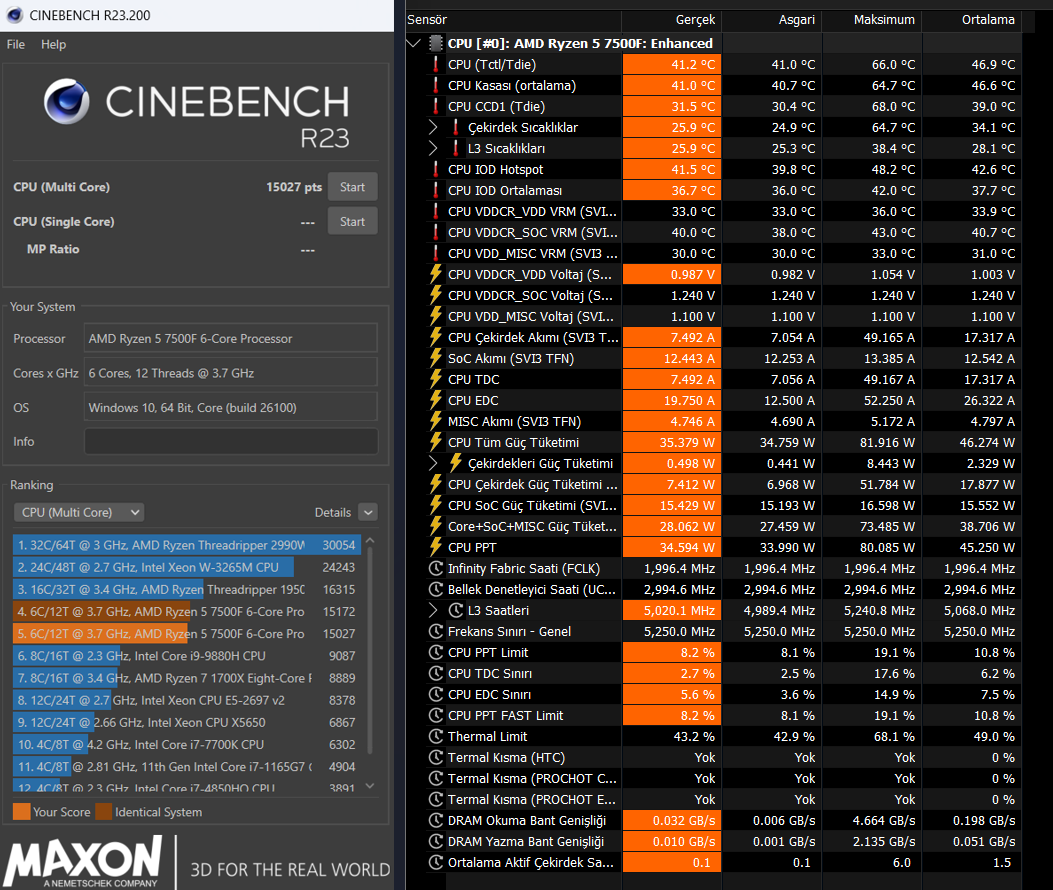Click thermometer icon for CPU IOD Ortalaması
The width and height of the screenshot is (1053, 890).
[436, 190]
